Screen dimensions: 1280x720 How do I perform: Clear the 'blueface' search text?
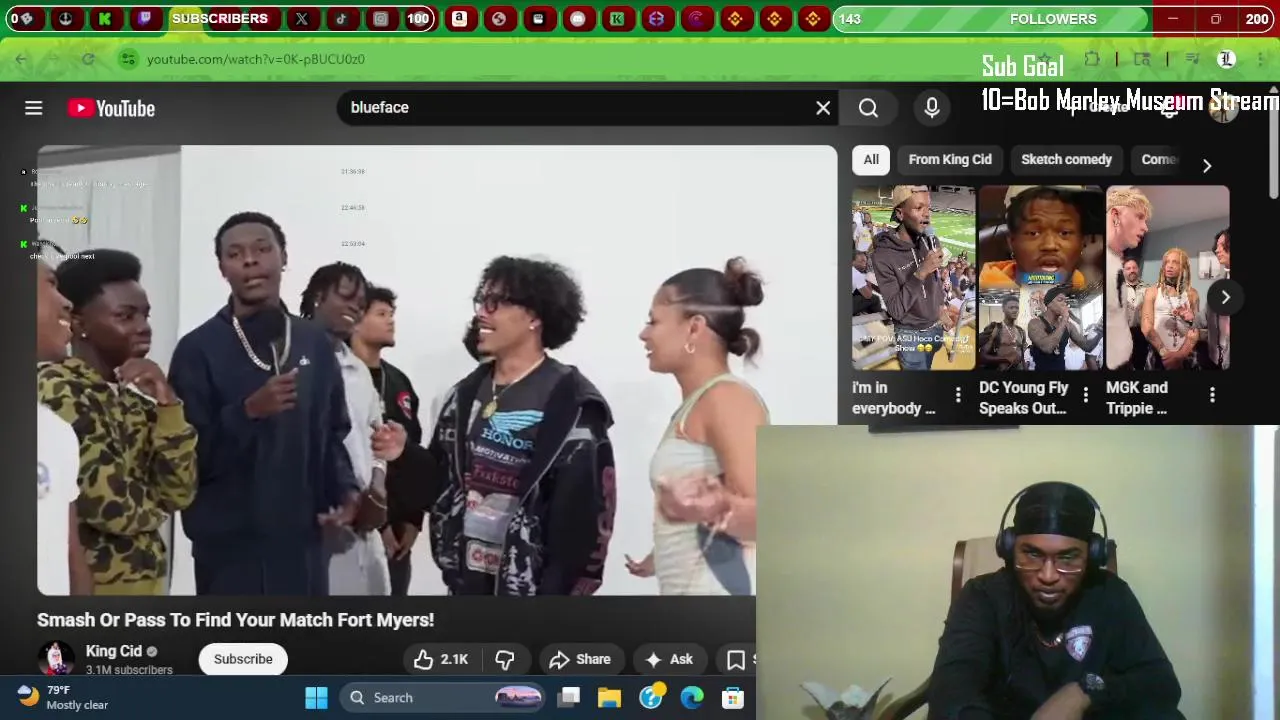click(823, 108)
